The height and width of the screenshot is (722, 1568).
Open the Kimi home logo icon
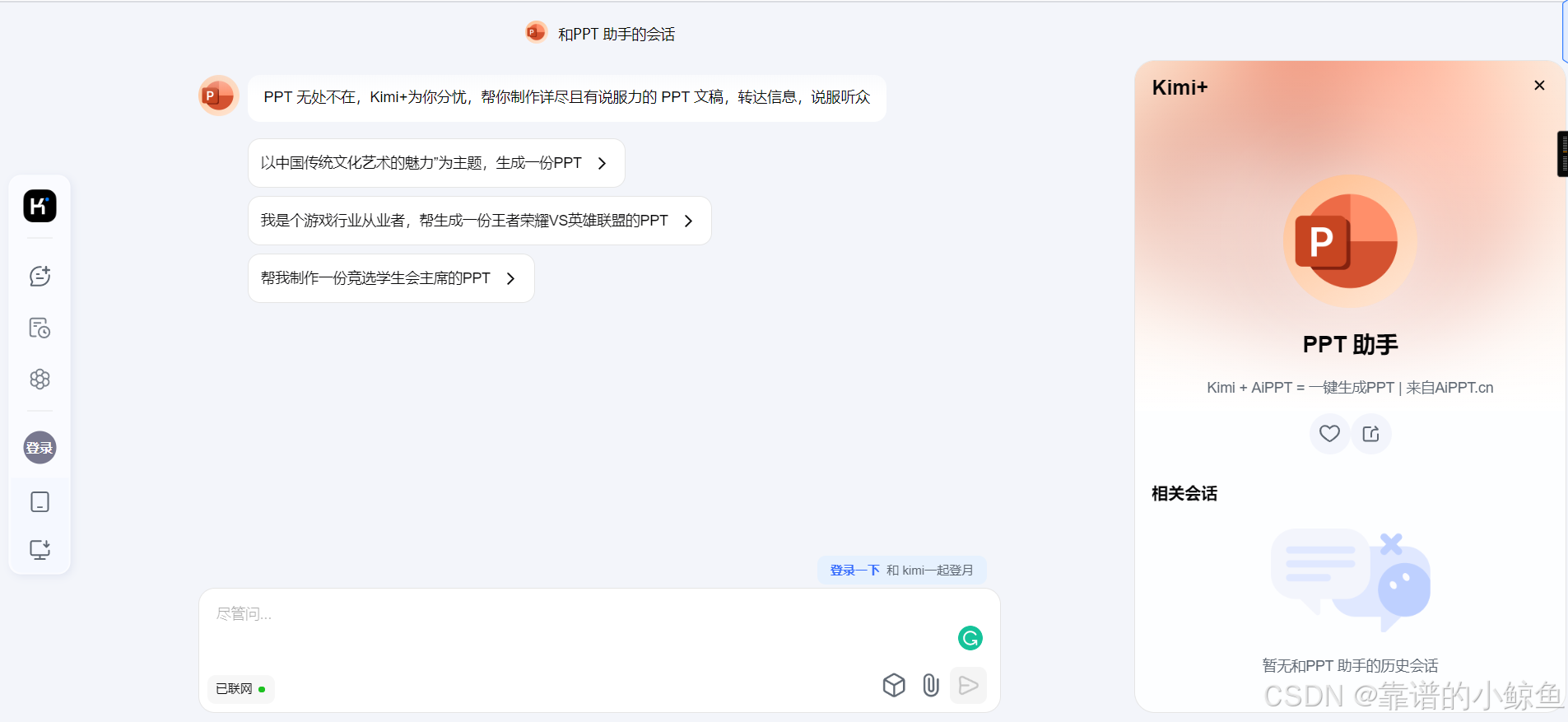[x=40, y=206]
